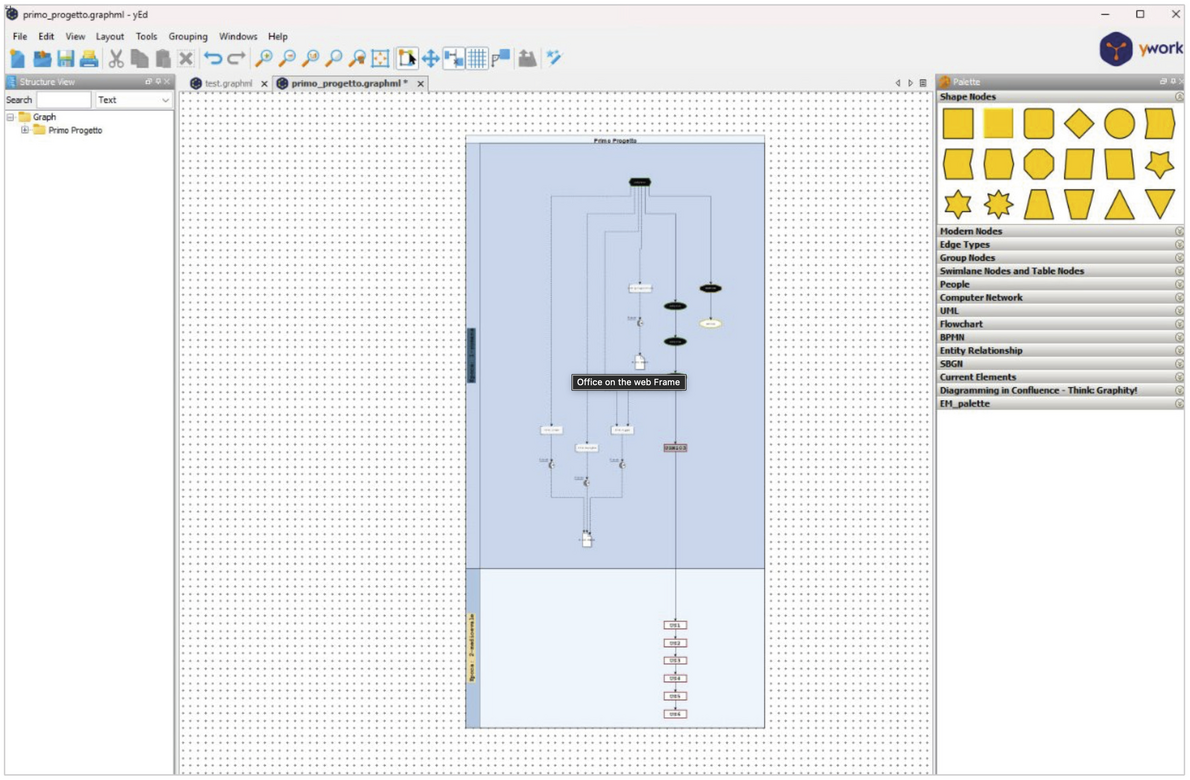Switch to the test.graphml tab
Viewport: 1190px width, 780px height.
[228, 84]
